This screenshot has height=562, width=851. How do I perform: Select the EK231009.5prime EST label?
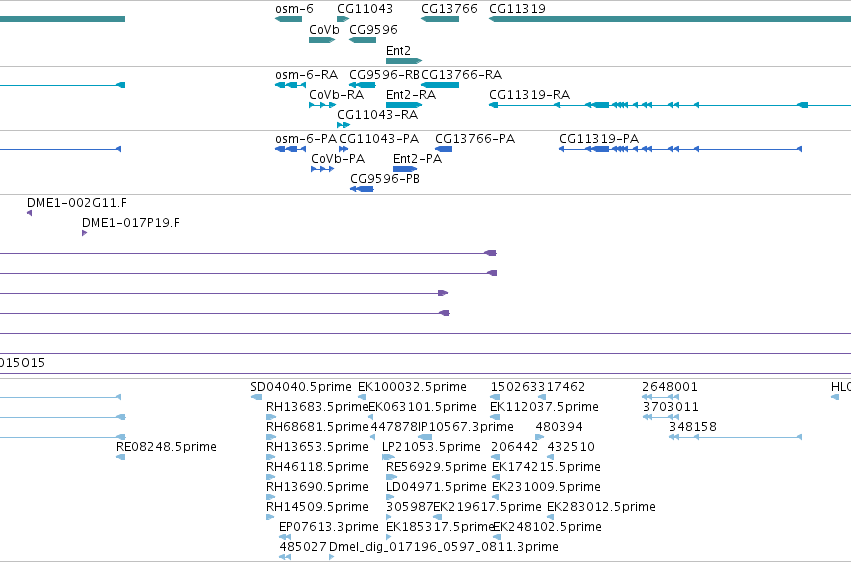[546, 487]
